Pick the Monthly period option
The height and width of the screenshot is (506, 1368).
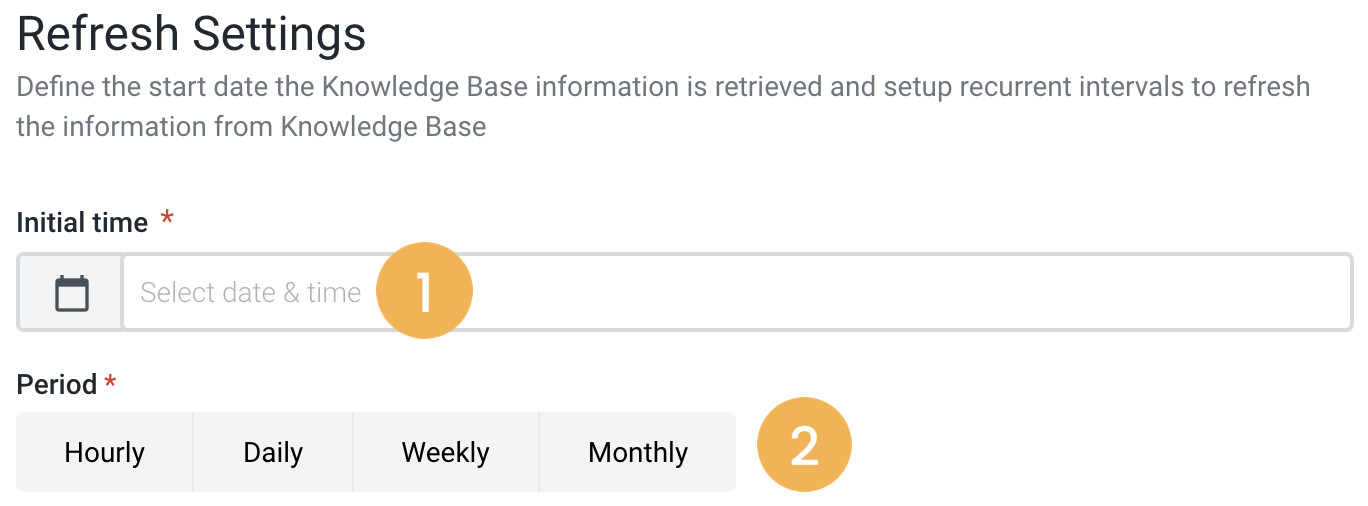638,453
